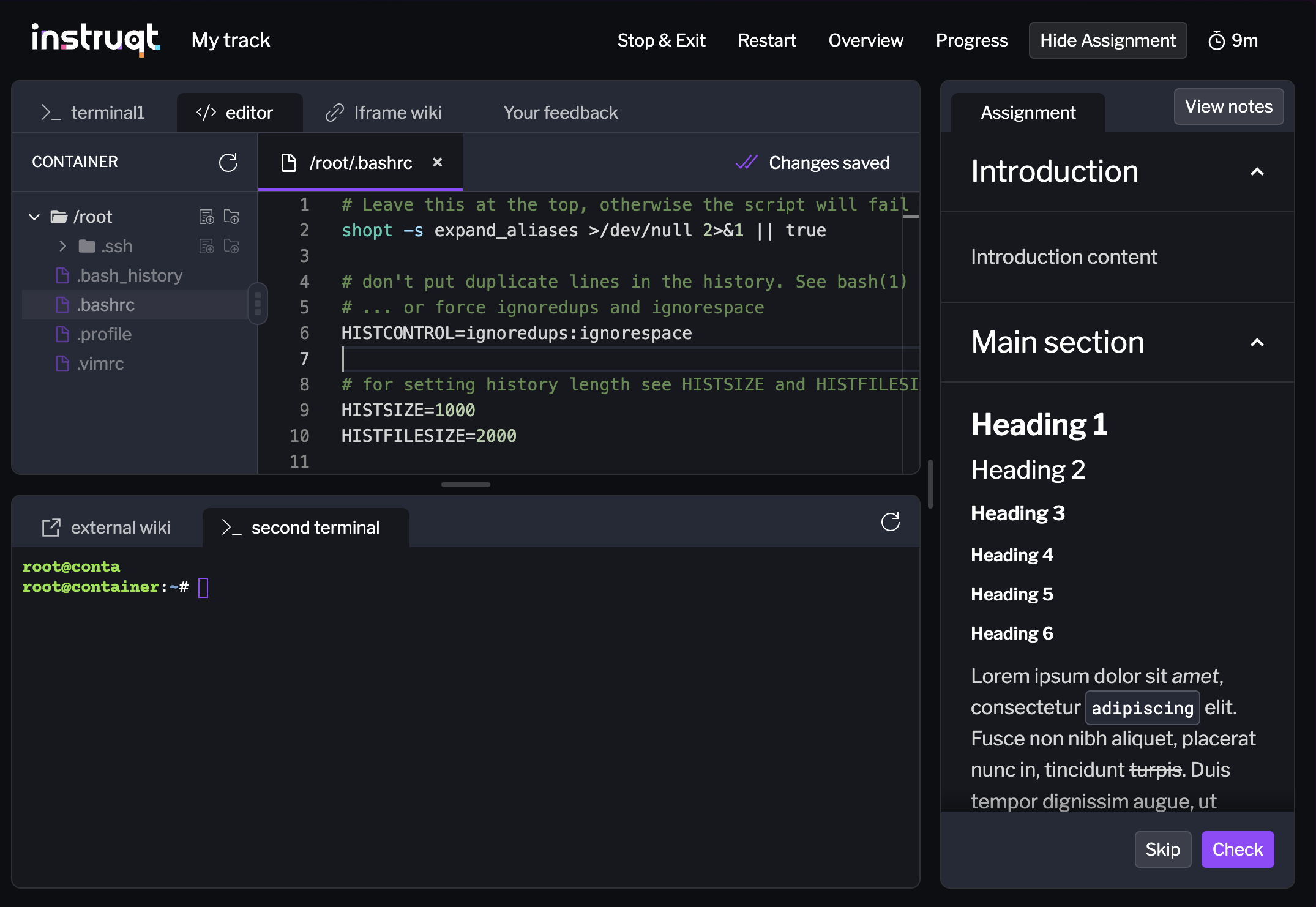Refresh the CONTAINER file tree

point(228,162)
